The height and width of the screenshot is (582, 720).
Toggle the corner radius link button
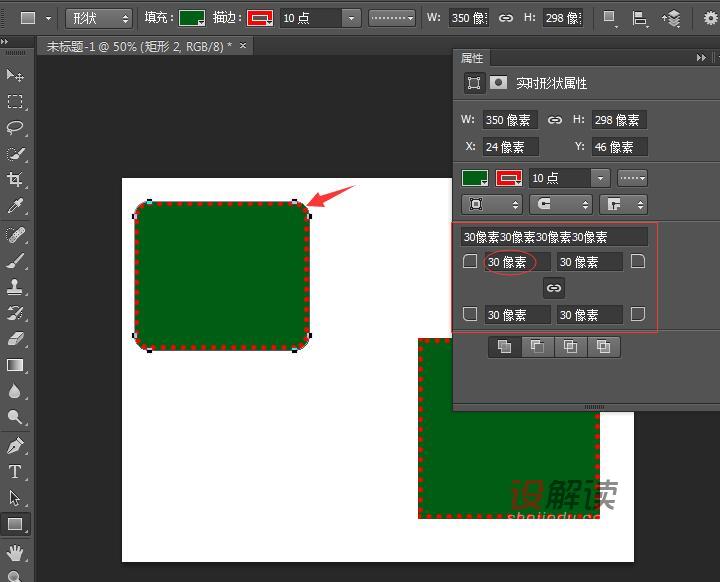pyautogui.click(x=554, y=288)
